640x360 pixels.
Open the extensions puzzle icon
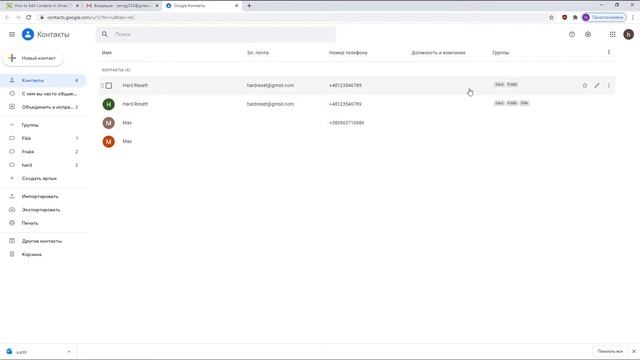575,18
